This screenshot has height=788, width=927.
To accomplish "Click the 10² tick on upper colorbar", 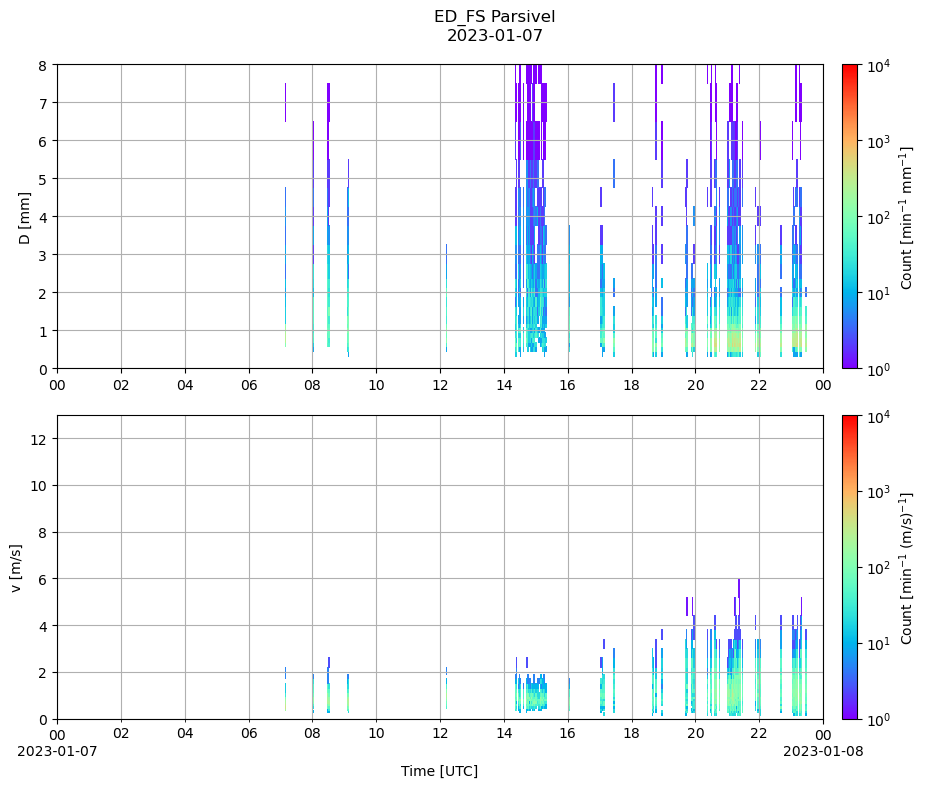I will coord(878,218).
